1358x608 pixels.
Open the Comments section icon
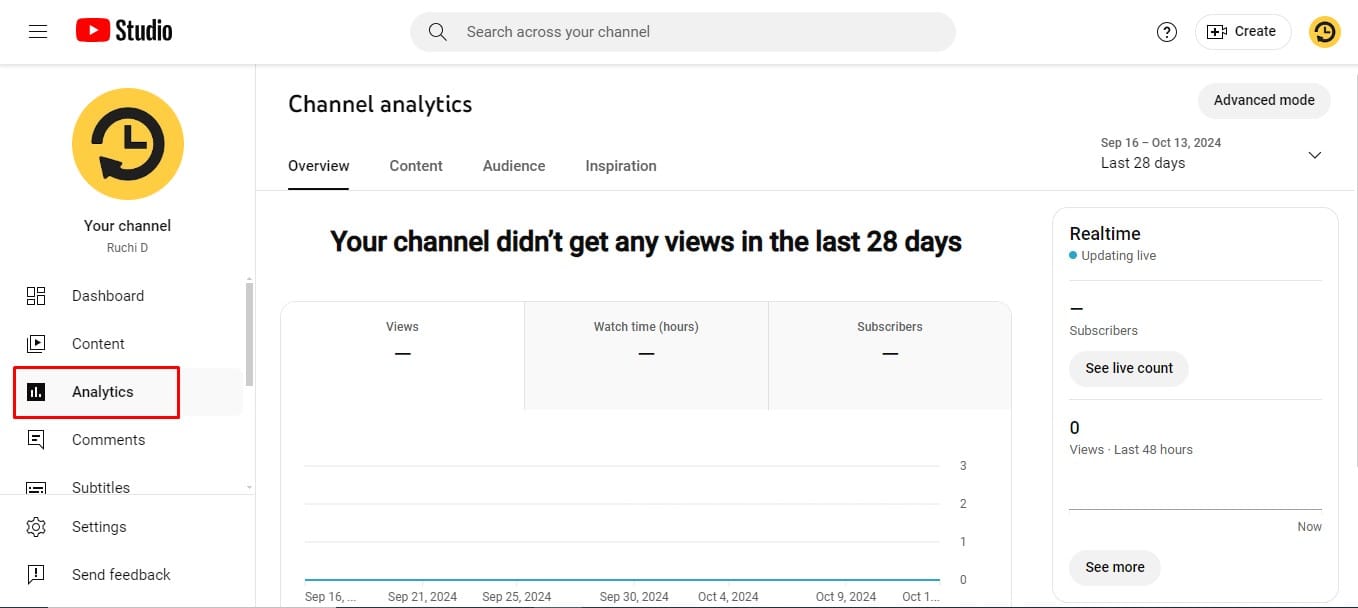click(x=36, y=439)
